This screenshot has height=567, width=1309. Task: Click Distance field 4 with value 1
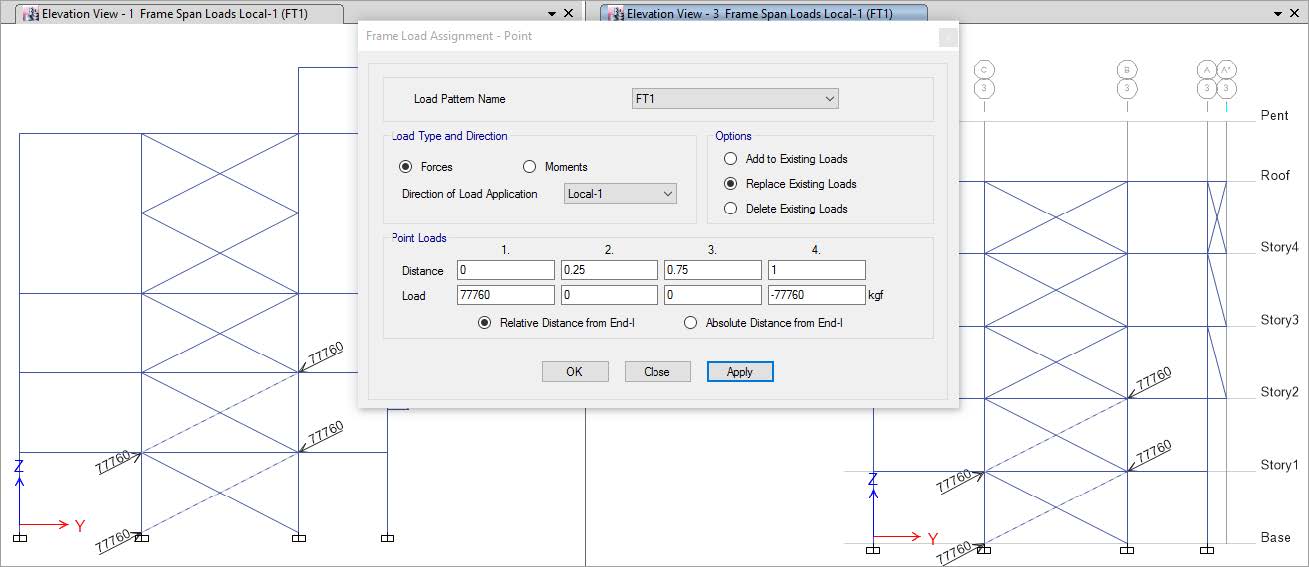pos(817,270)
